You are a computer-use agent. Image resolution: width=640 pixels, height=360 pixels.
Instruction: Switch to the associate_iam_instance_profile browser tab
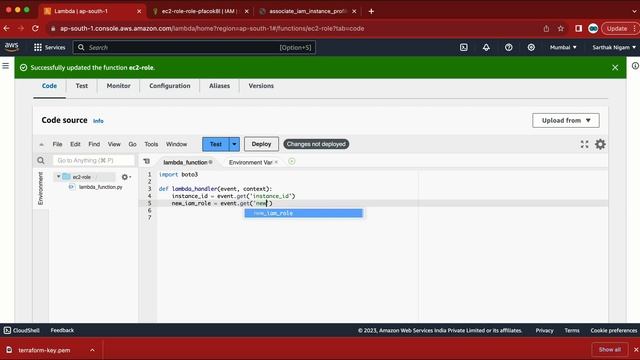click(308, 11)
